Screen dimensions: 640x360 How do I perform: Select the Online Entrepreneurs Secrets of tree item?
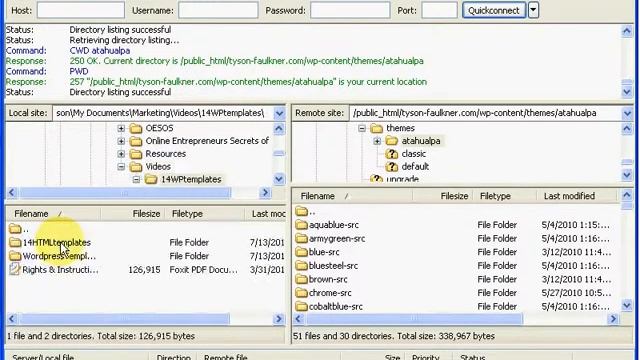click(207, 141)
